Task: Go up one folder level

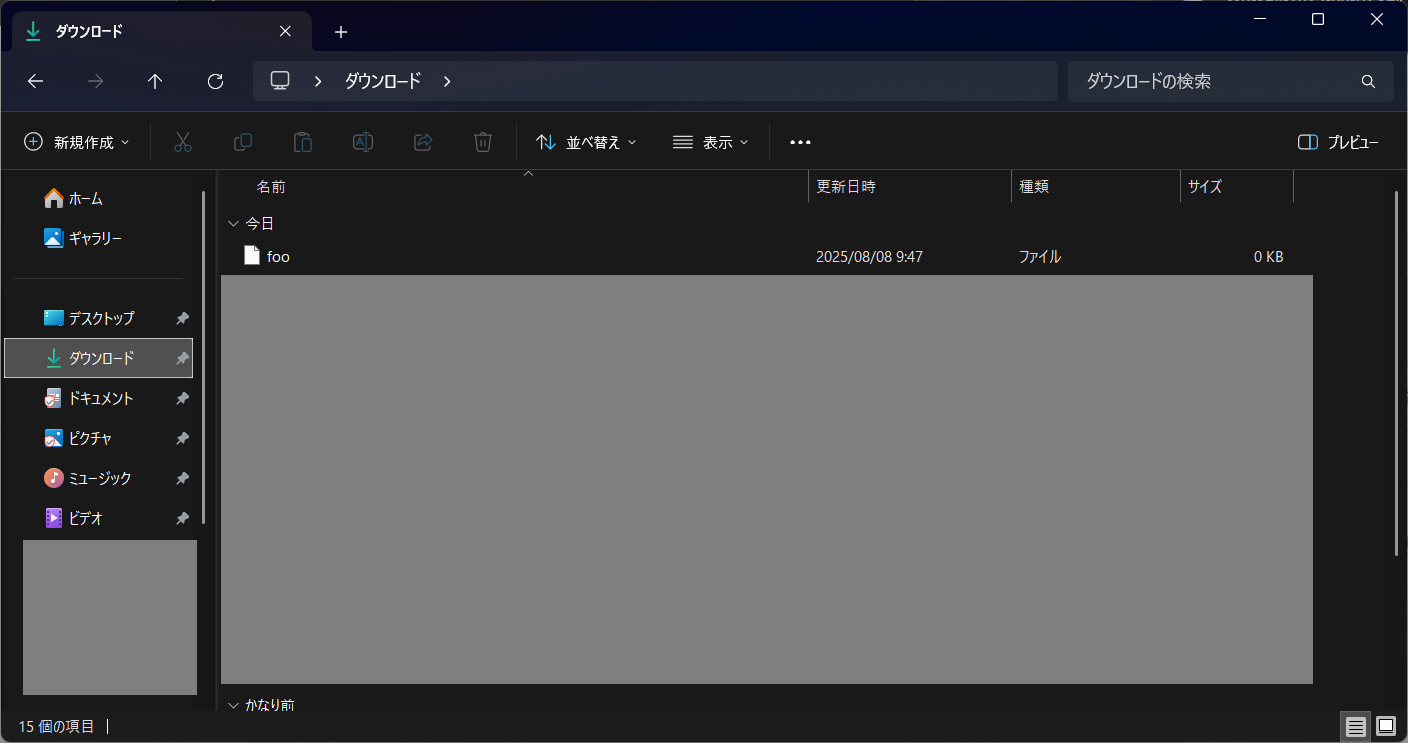Action: [155, 81]
